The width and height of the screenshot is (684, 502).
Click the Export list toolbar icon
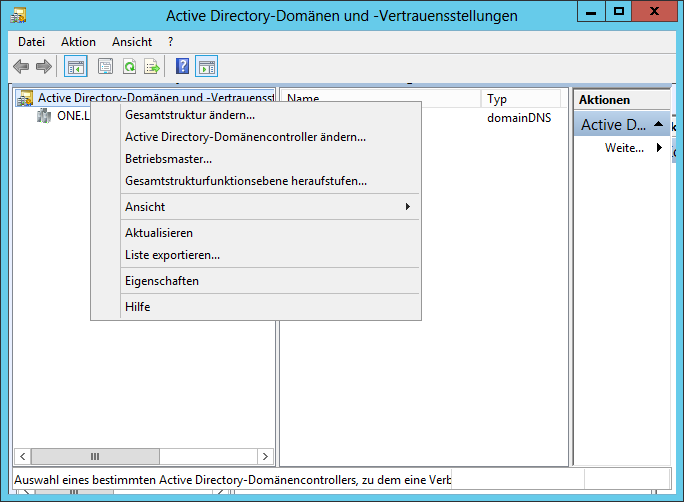pyautogui.click(x=152, y=67)
